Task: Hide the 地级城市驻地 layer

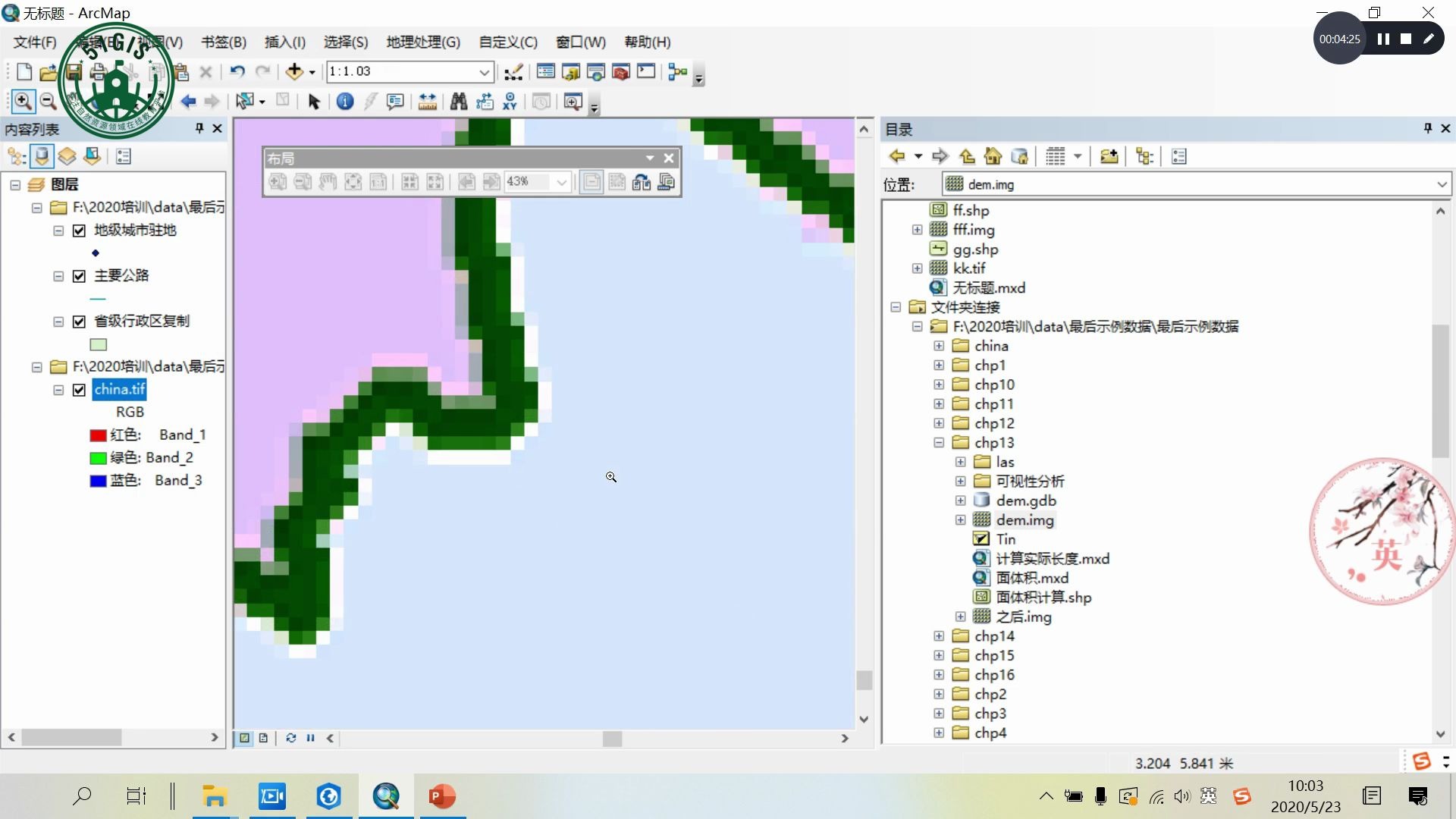Action: coord(79,231)
